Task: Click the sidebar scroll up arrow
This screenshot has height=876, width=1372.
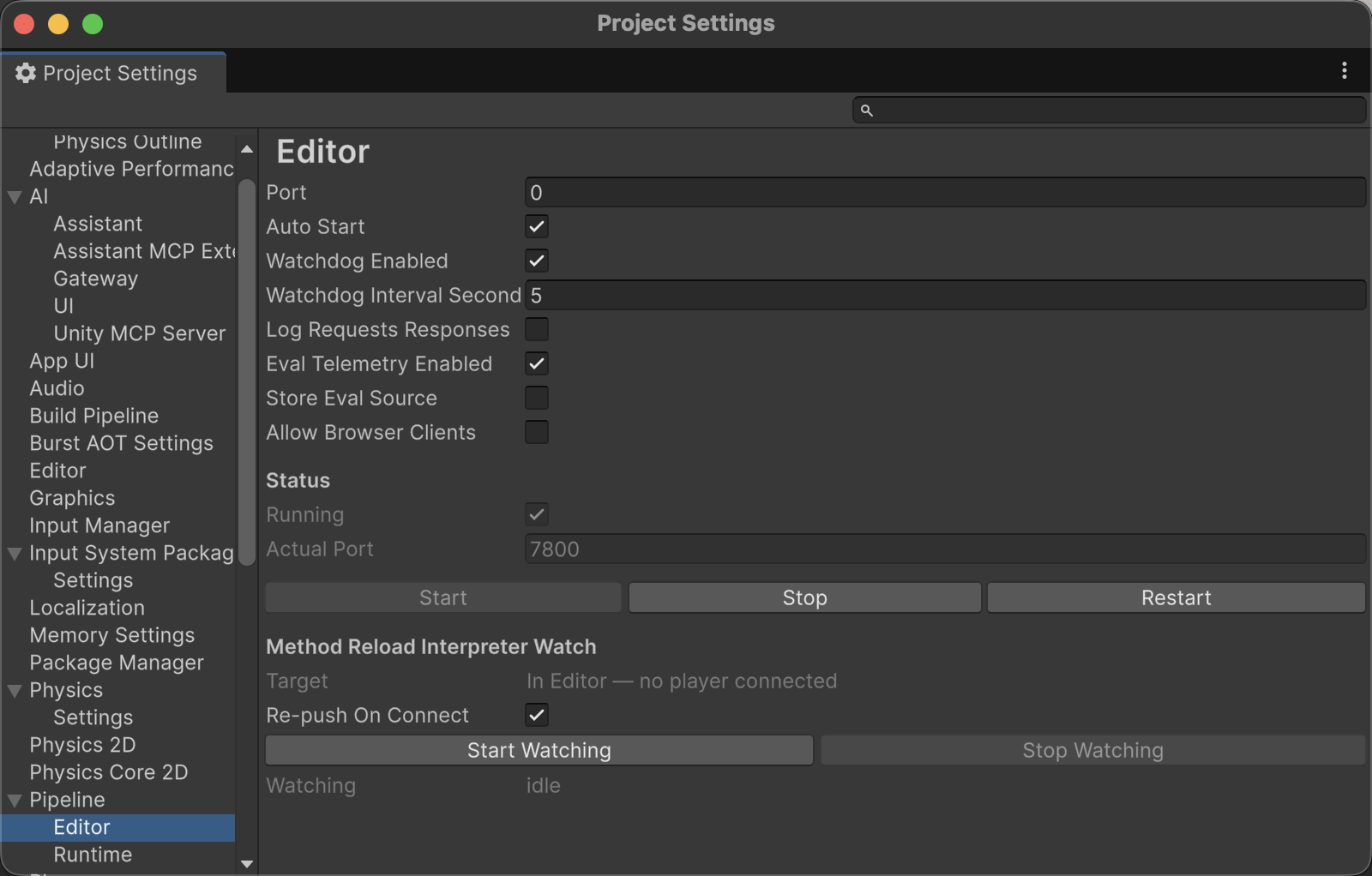Action: 247,149
